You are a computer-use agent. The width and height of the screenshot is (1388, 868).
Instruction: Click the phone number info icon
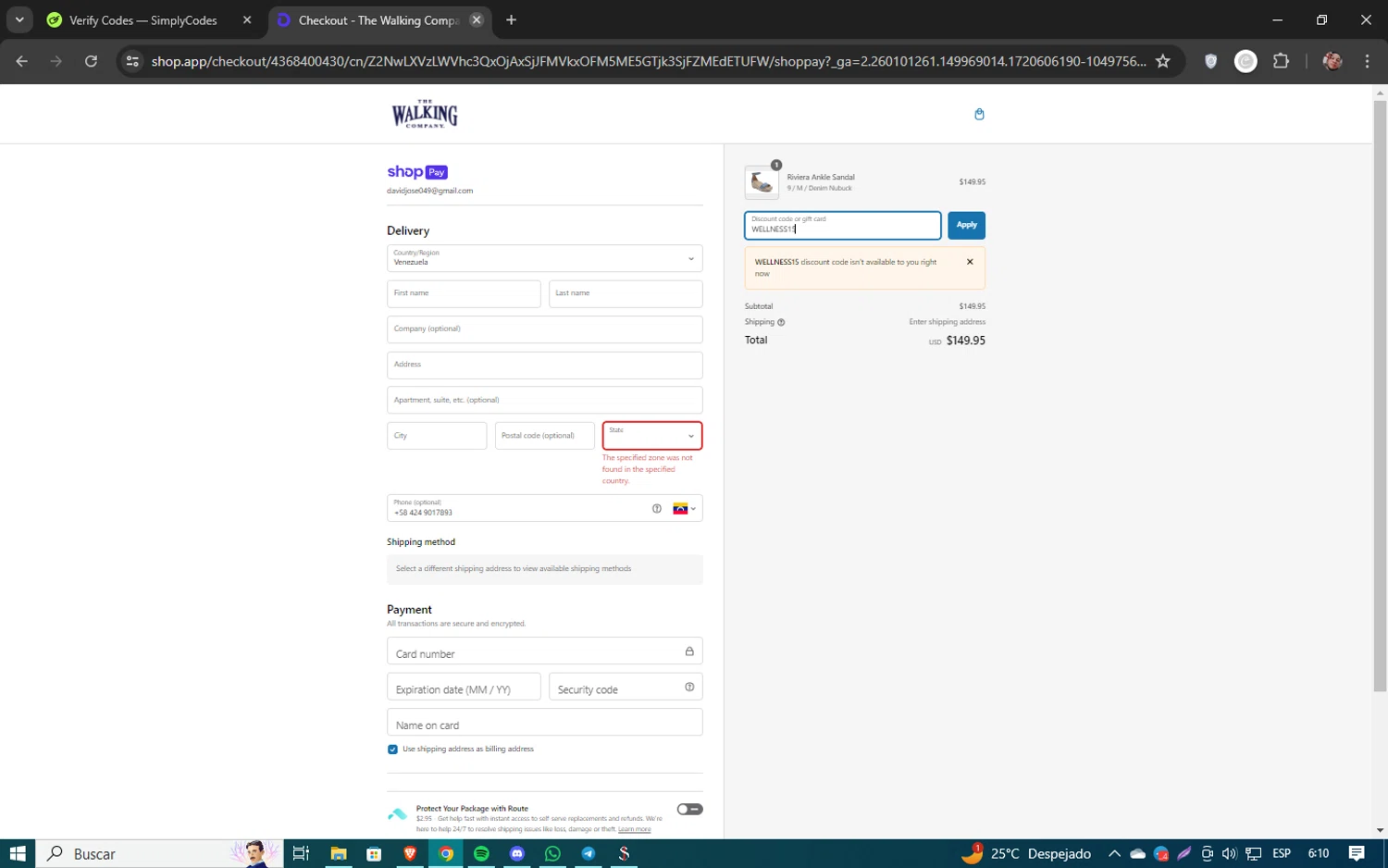657,509
